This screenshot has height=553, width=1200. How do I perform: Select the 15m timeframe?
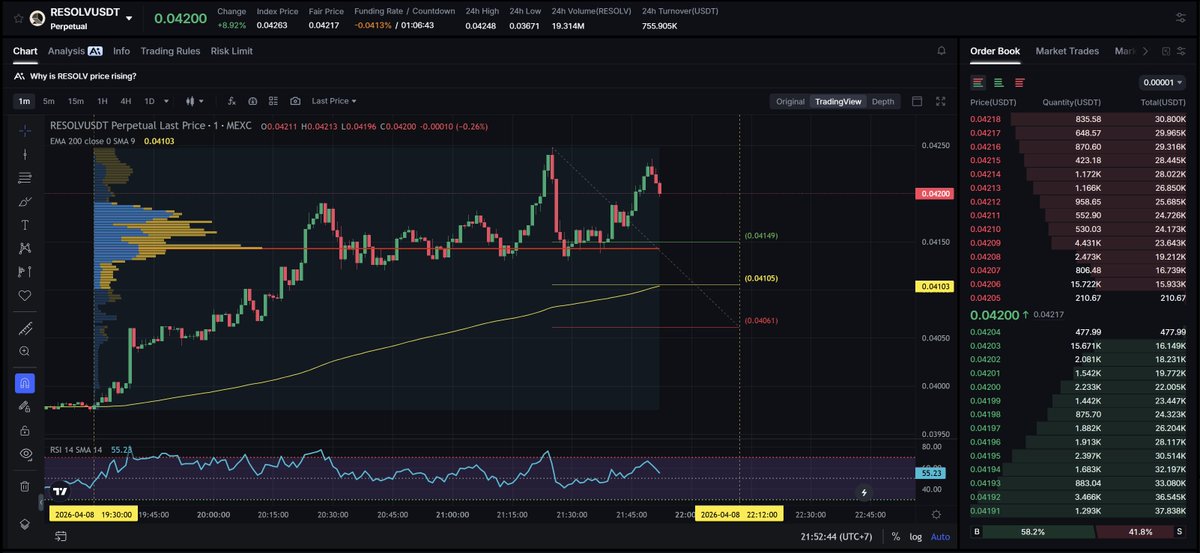[76, 101]
